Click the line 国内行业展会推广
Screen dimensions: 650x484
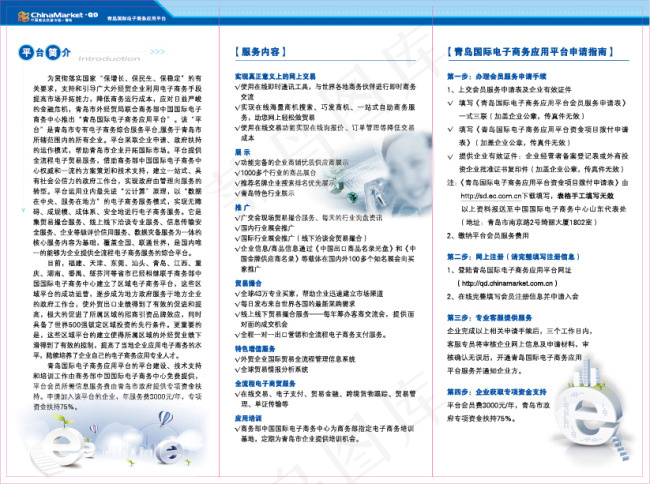(265, 228)
